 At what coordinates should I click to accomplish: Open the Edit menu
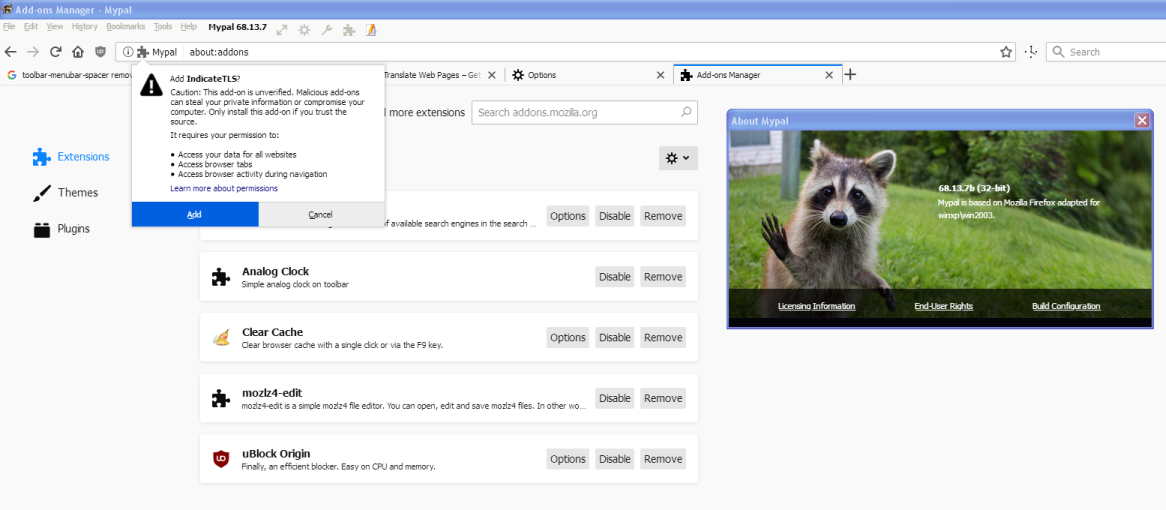30,26
